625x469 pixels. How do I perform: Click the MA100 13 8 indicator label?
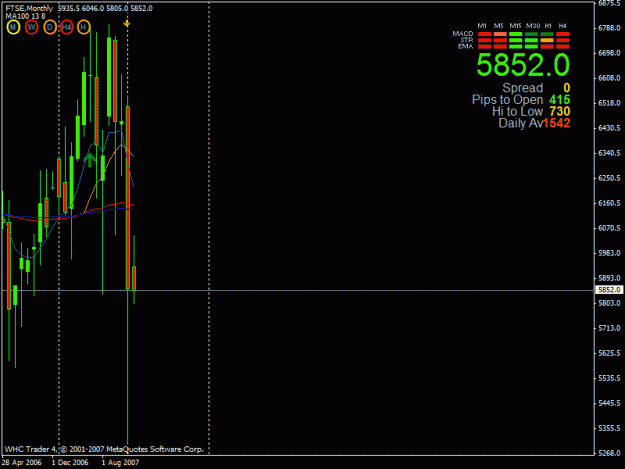pos(25,16)
